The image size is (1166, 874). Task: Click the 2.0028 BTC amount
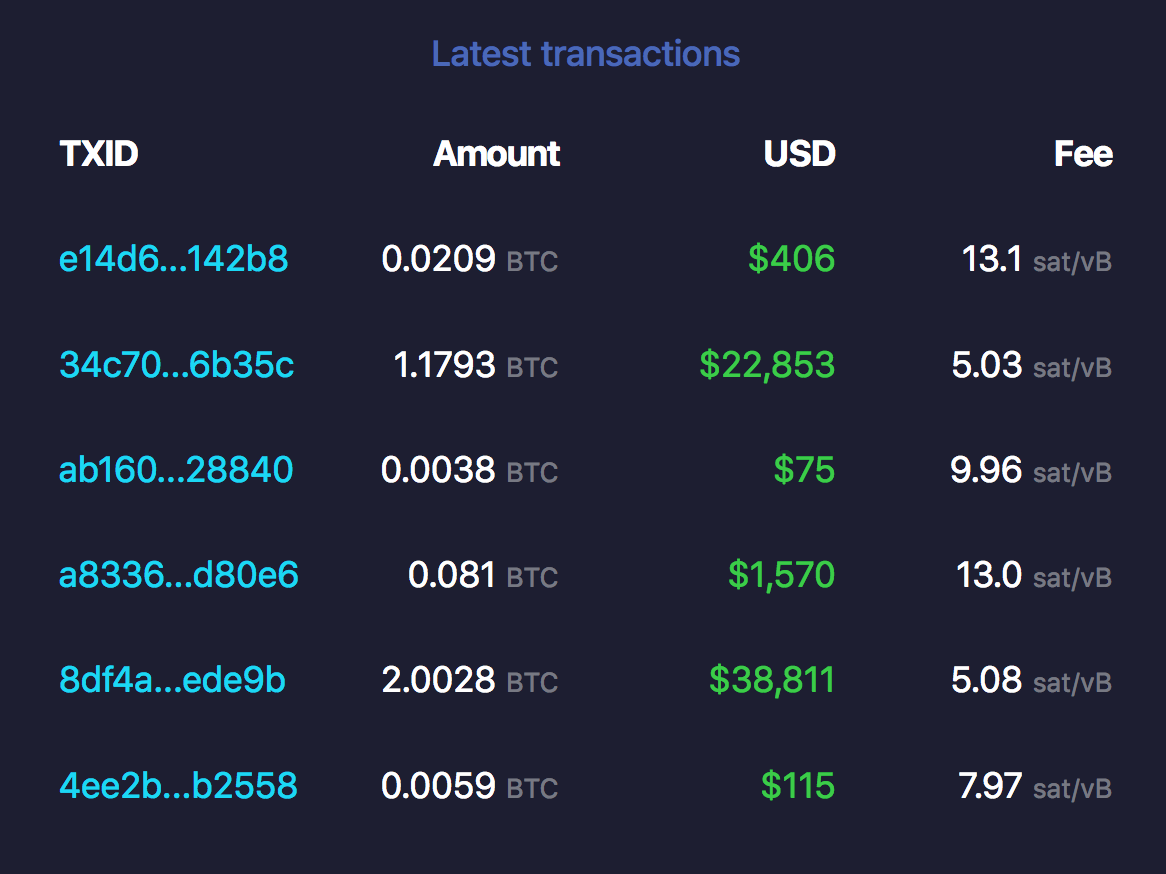pos(469,680)
